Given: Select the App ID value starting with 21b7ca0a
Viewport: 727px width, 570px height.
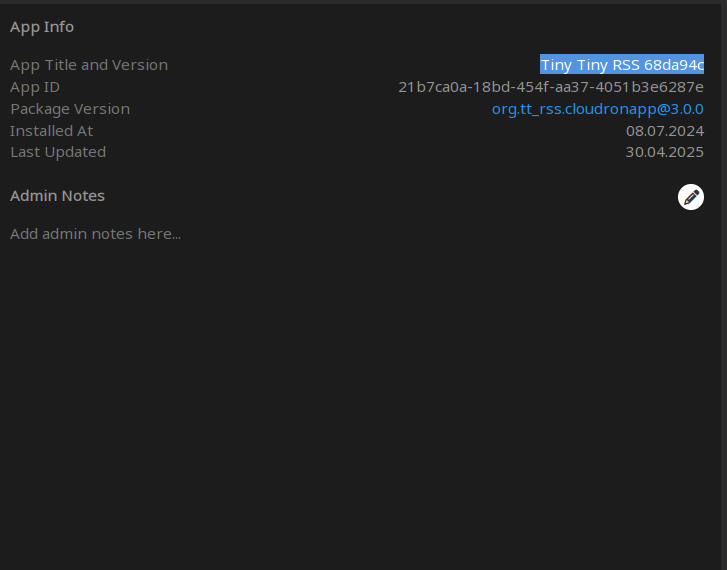Looking at the screenshot, I should pyautogui.click(x=550, y=87).
